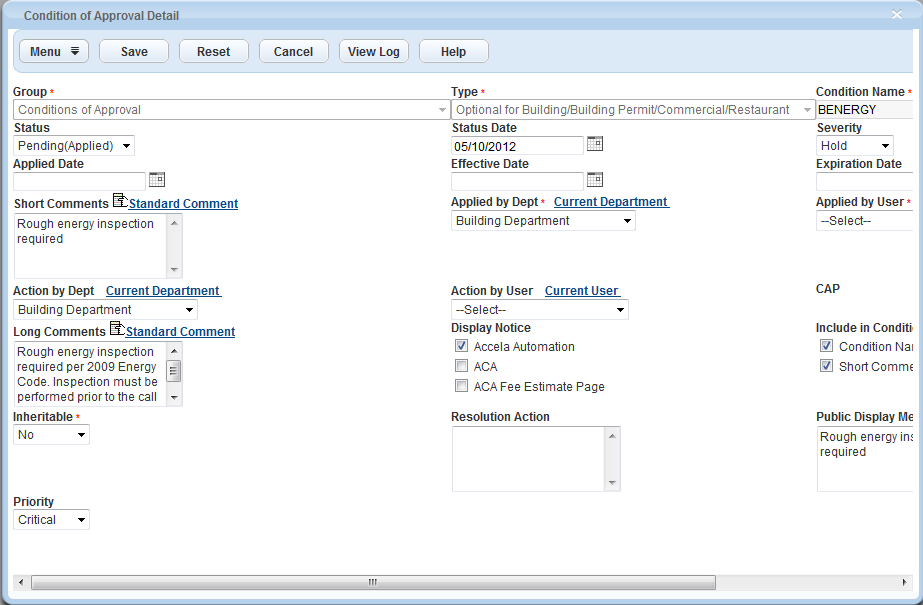Open the Priority dropdown set to Critical

[52, 520]
